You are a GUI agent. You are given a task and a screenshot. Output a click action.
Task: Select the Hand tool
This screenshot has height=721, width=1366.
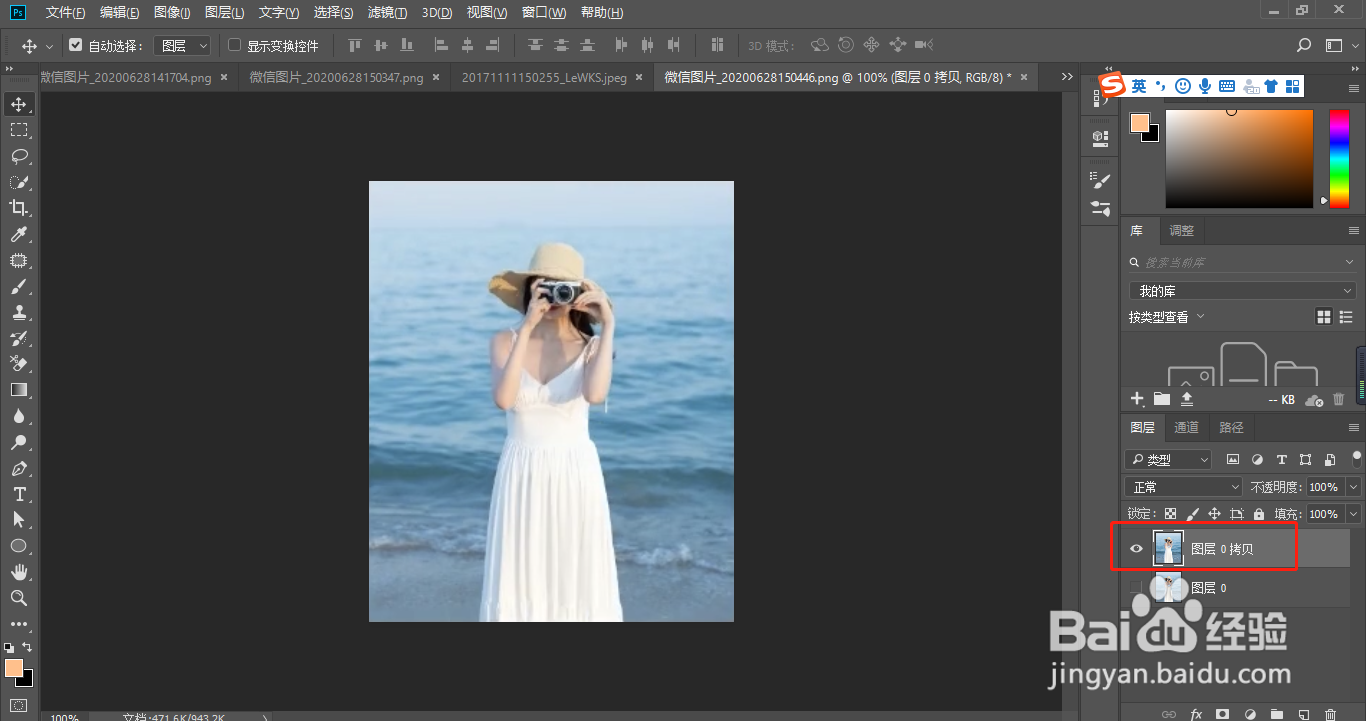pyautogui.click(x=19, y=572)
